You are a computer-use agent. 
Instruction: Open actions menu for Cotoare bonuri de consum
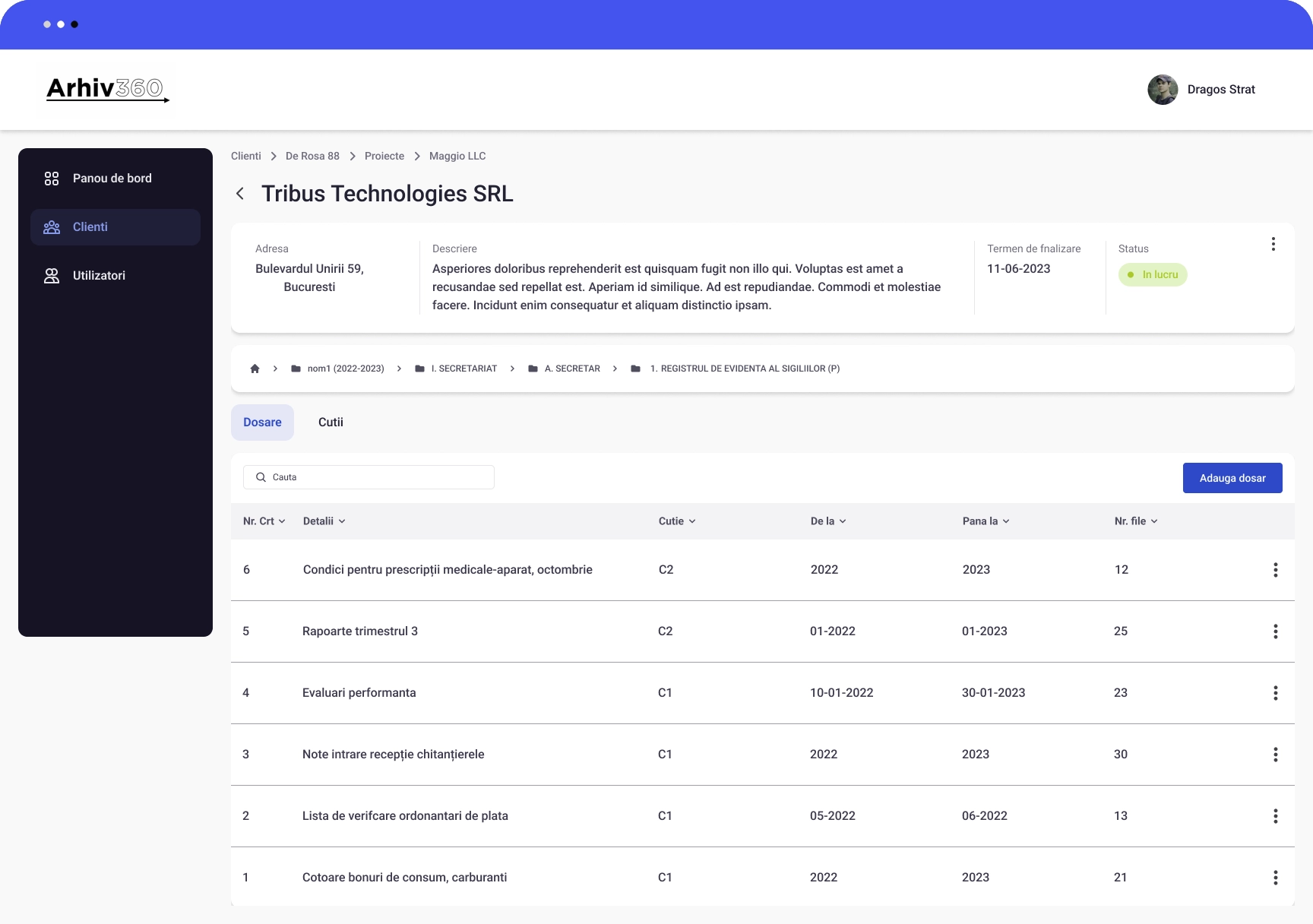point(1275,878)
